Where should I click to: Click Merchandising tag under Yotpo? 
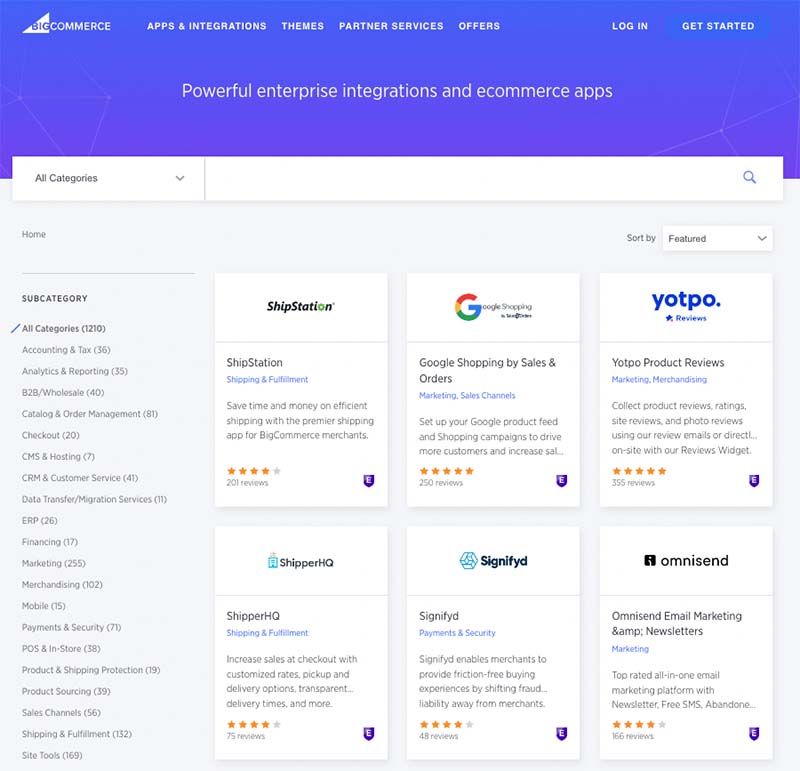point(680,380)
